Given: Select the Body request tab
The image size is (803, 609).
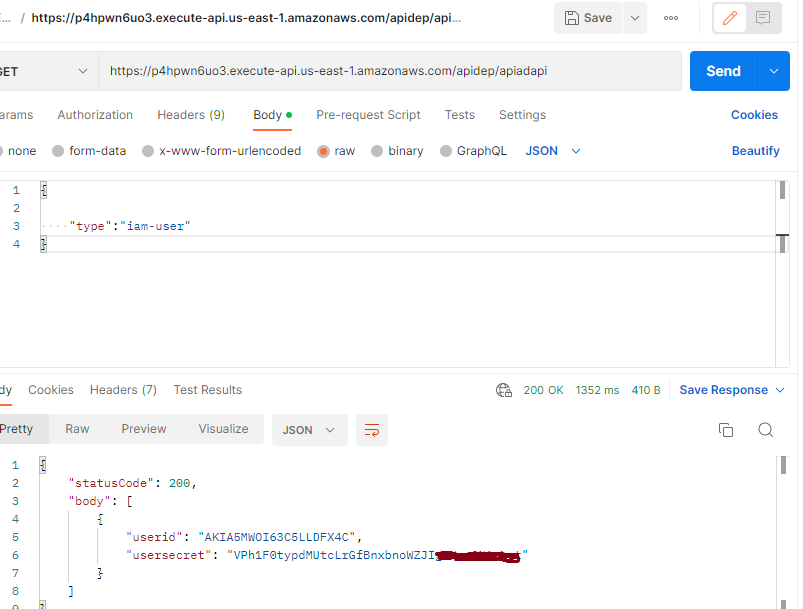Looking at the screenshot, I should [272, 115].
